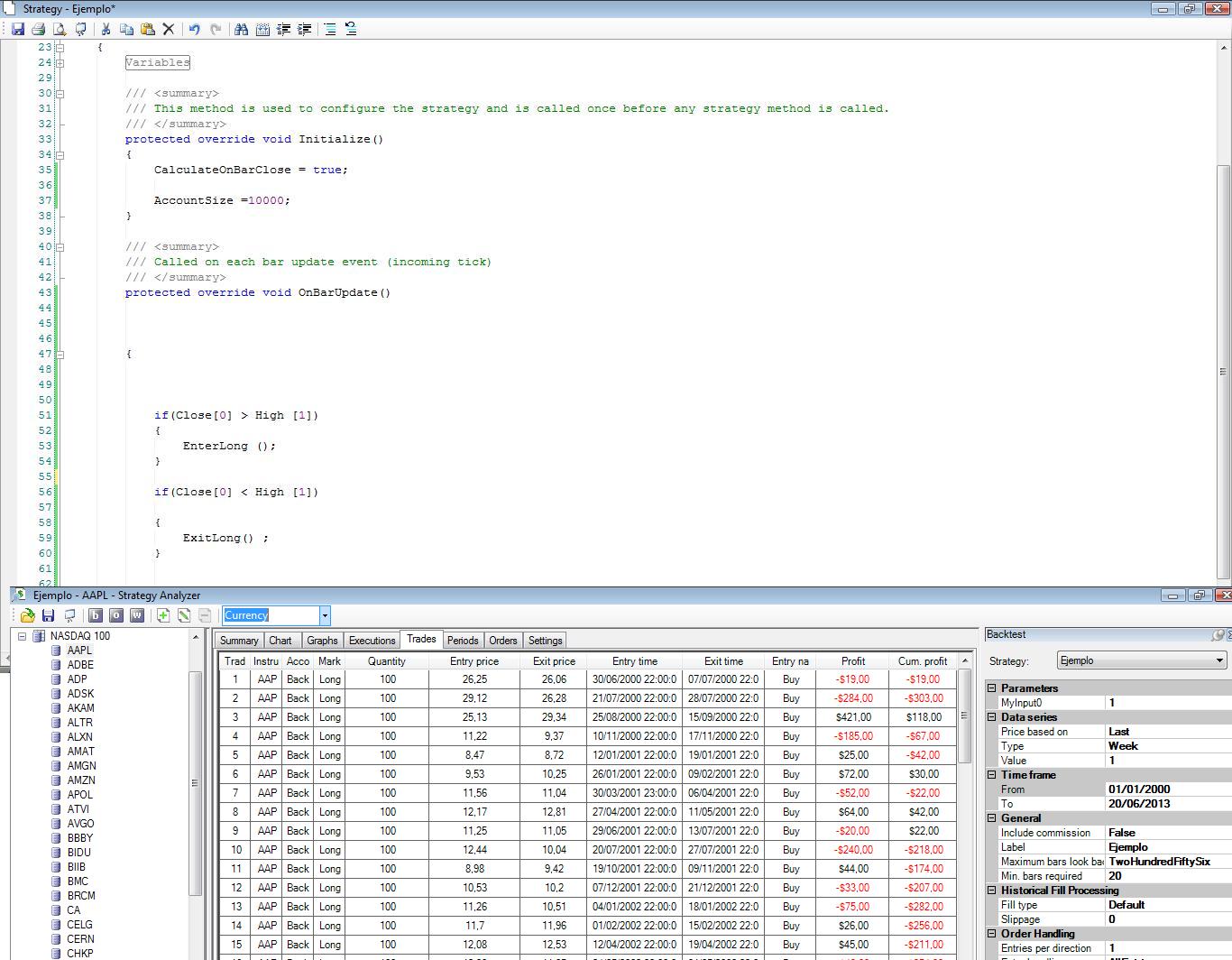This screenshot has width=1232, height=960.
Task: Open the Currency display unit dropdown
Action: point(325,615)
